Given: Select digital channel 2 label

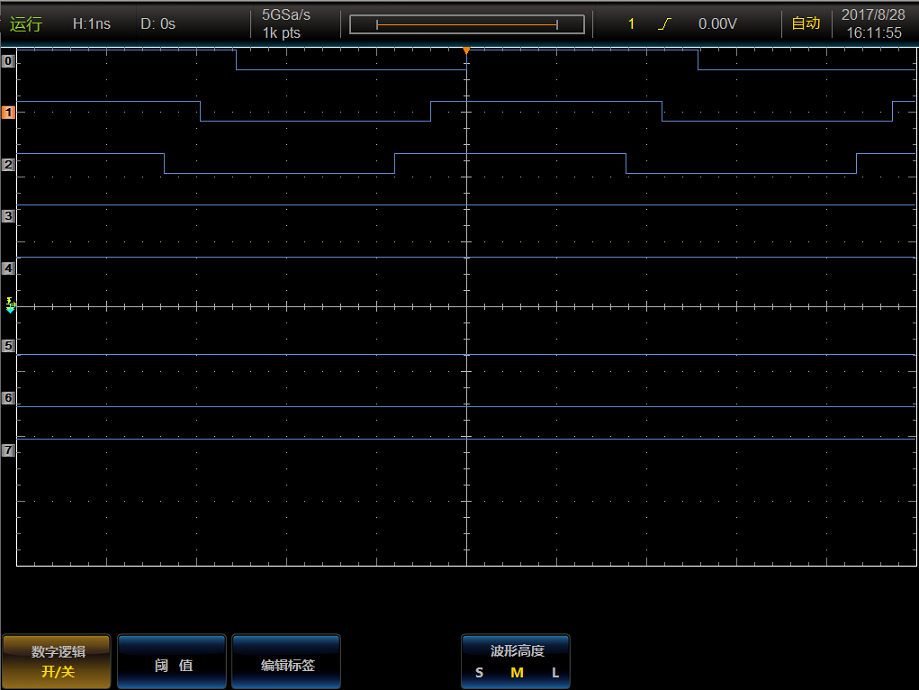Looking at the screenshot, I should coord(8,164).
